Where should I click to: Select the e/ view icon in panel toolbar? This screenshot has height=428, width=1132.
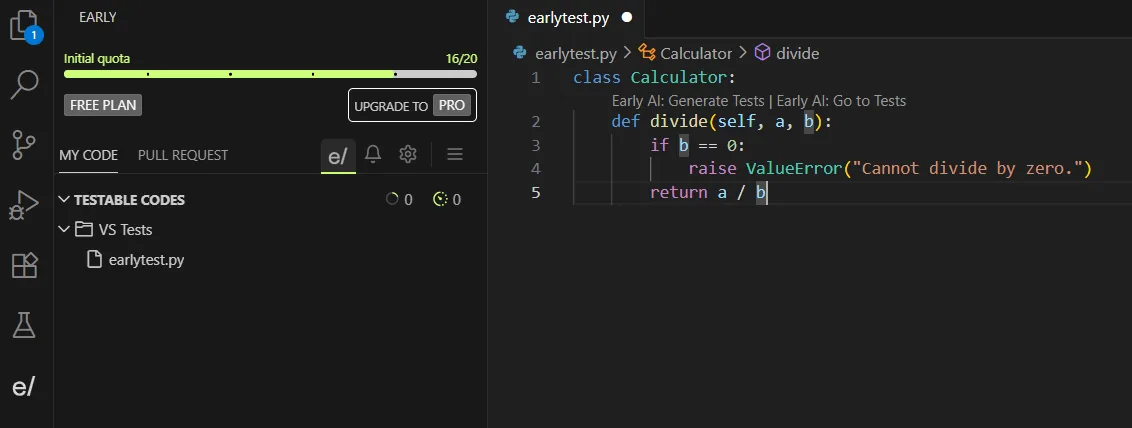338,156
